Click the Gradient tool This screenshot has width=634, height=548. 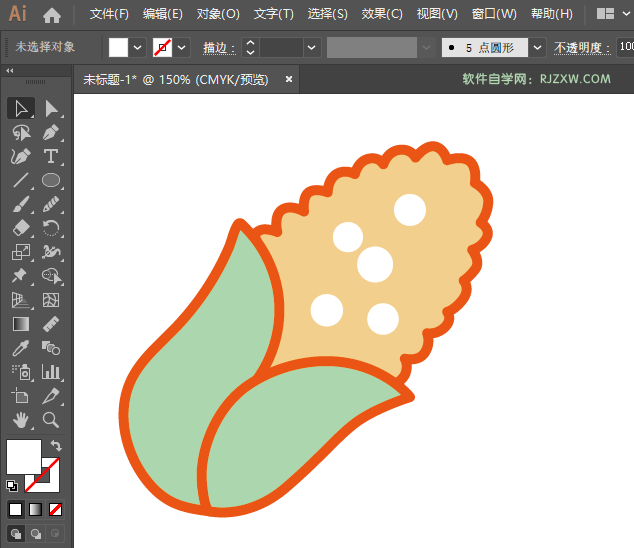20,324
